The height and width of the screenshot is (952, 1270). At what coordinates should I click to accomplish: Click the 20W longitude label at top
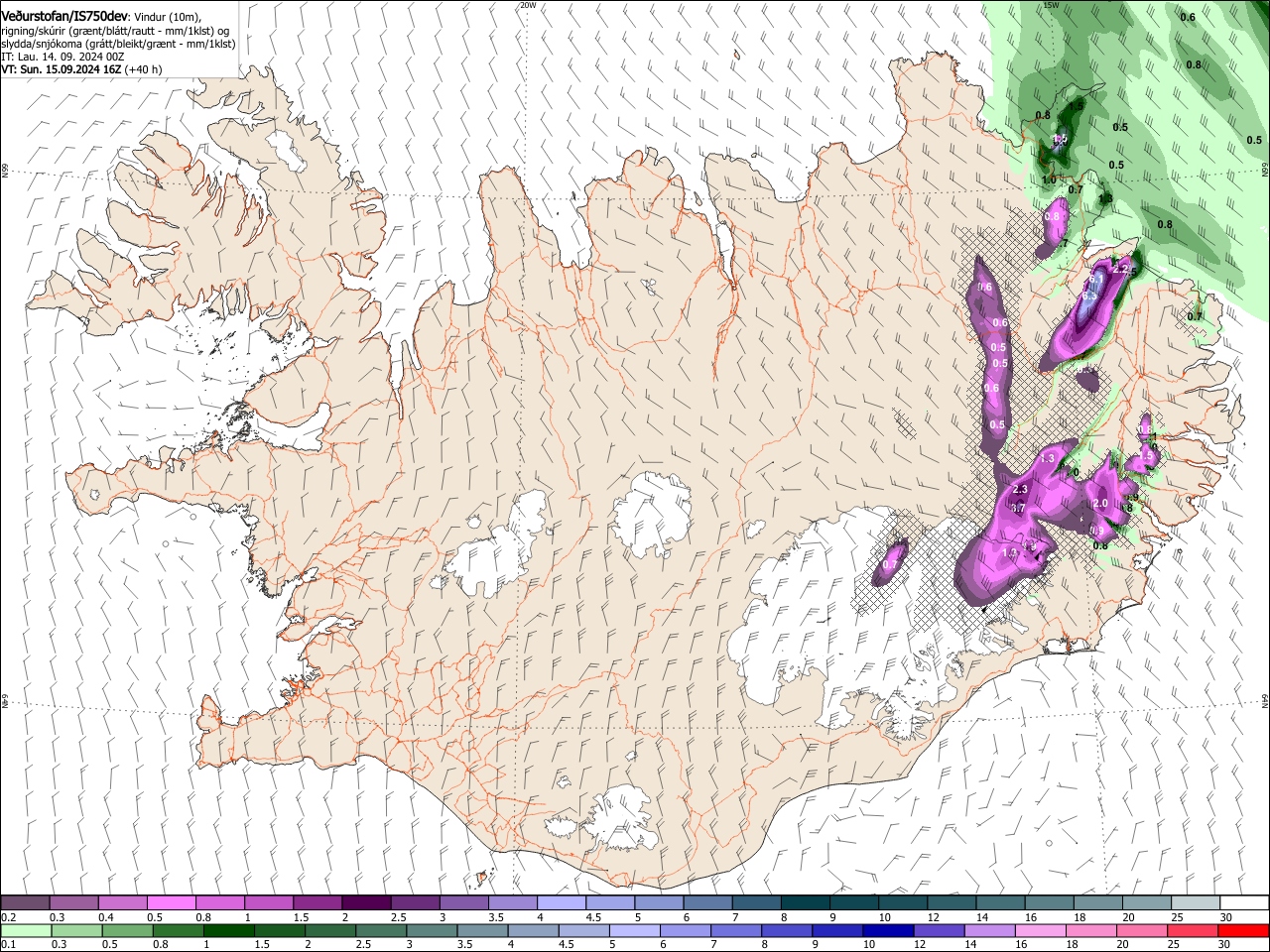[x=528, y=5]
